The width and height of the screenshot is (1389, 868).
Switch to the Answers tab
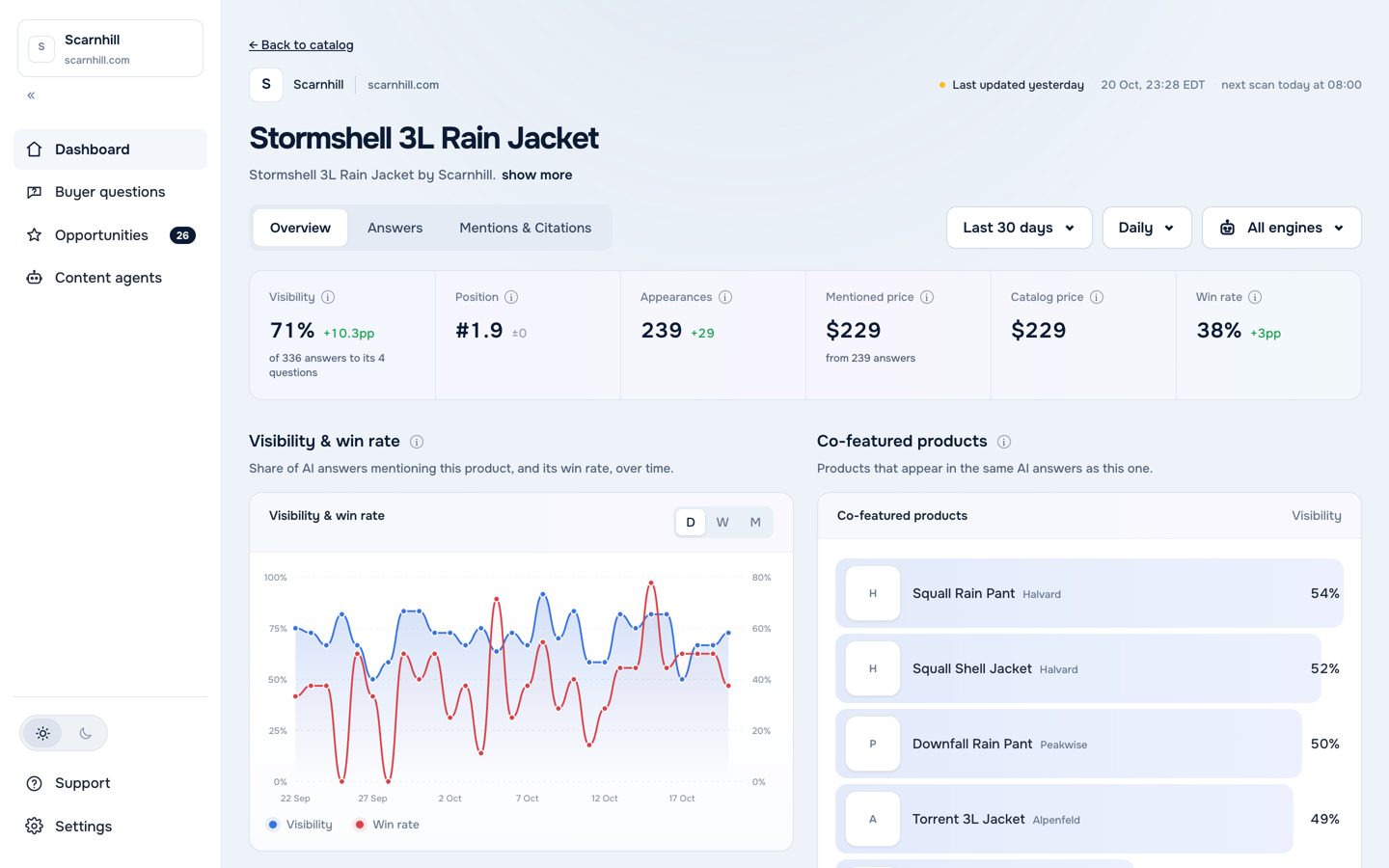point(395,228)
